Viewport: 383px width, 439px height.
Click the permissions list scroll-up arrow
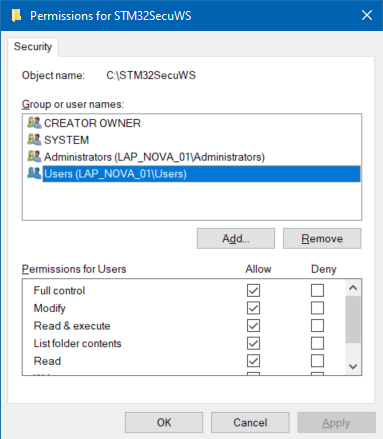point(353,288)
